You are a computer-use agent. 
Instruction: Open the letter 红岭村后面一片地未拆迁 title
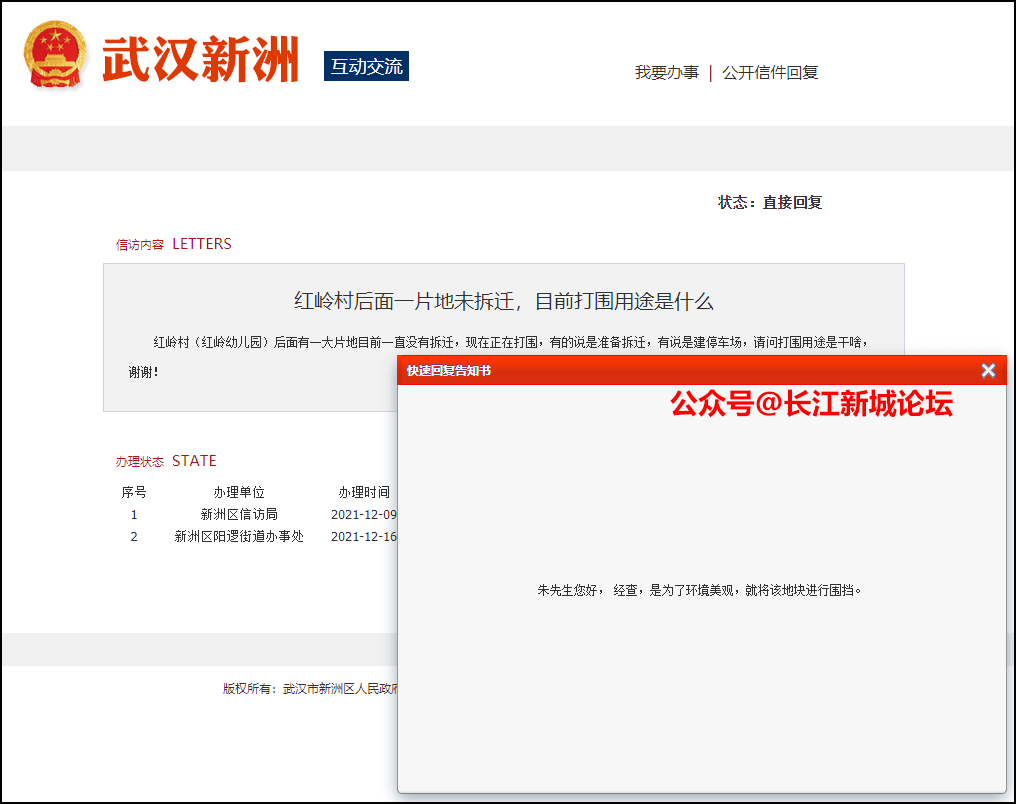pyautogui.click(x=502, y=300)
